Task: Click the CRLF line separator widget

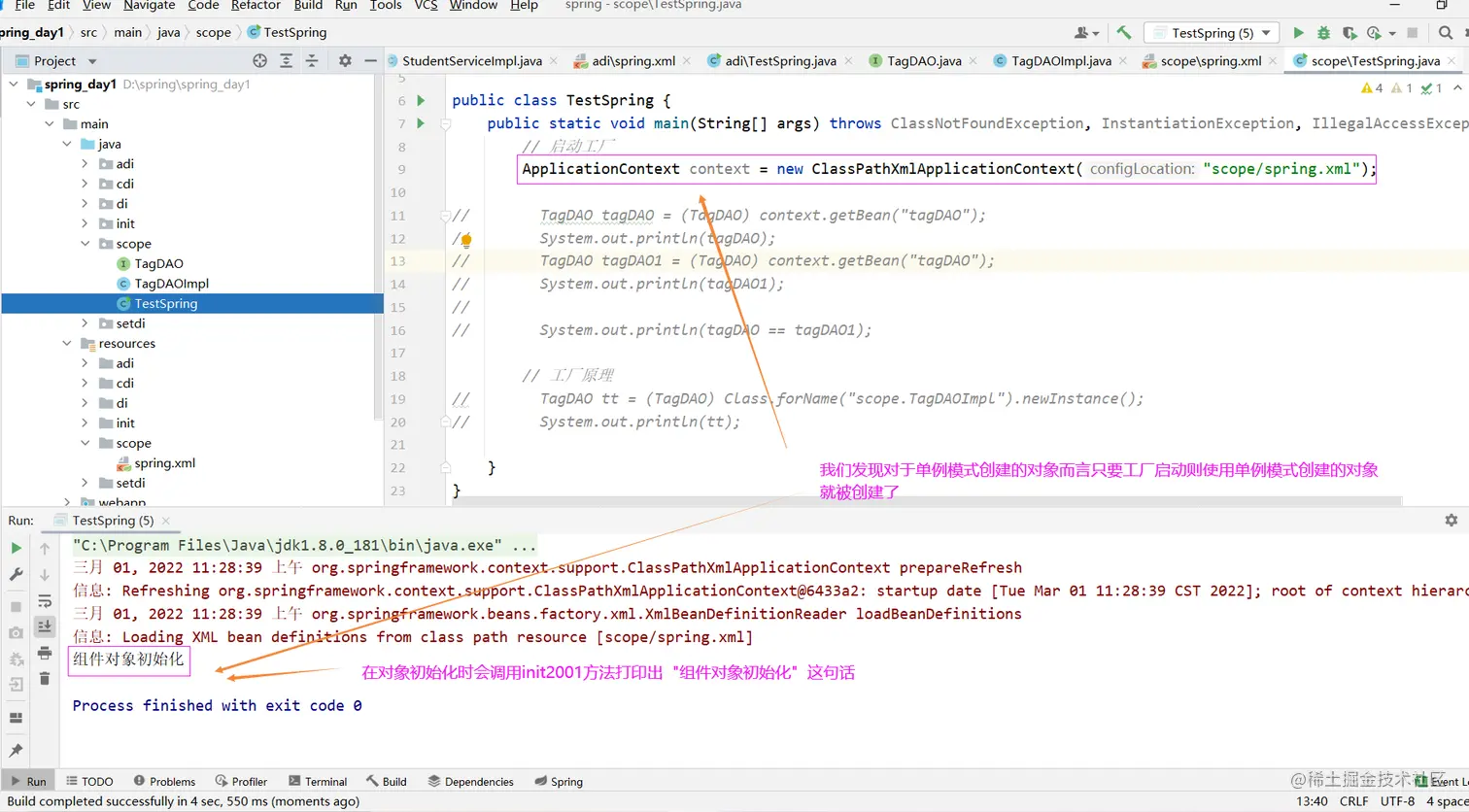Action: point(1353,801)
